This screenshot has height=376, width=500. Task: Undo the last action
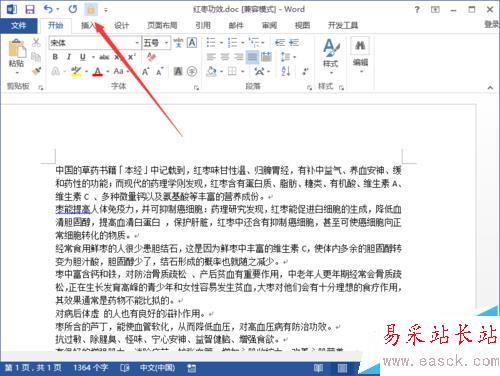(49, 9)
